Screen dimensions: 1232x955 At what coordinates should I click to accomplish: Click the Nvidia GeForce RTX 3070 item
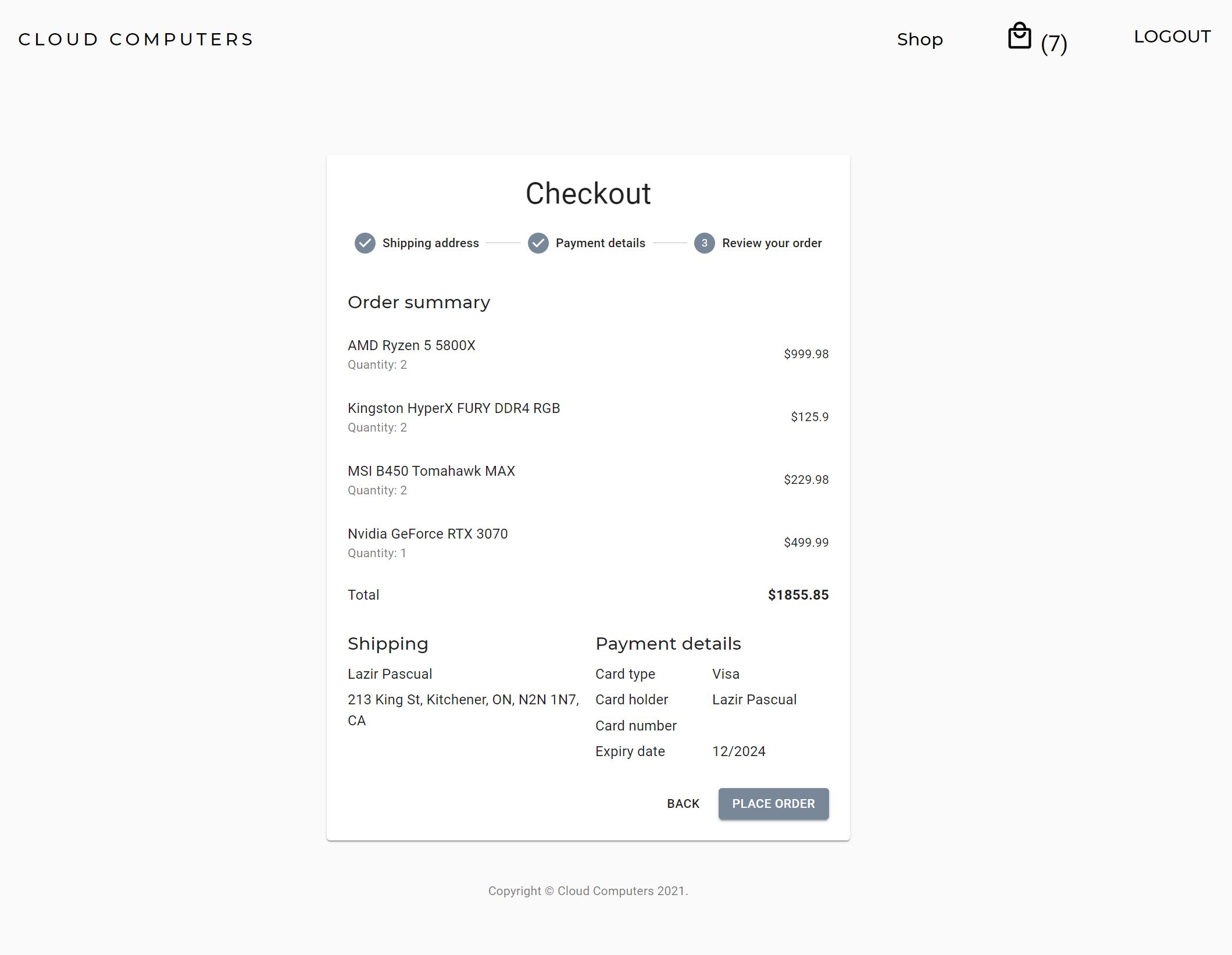[427, 534]
